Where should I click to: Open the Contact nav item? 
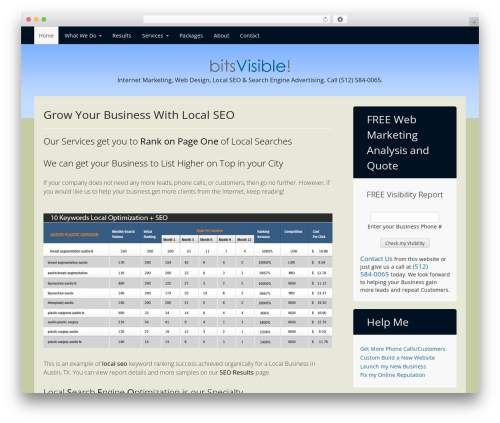[250, 35]
